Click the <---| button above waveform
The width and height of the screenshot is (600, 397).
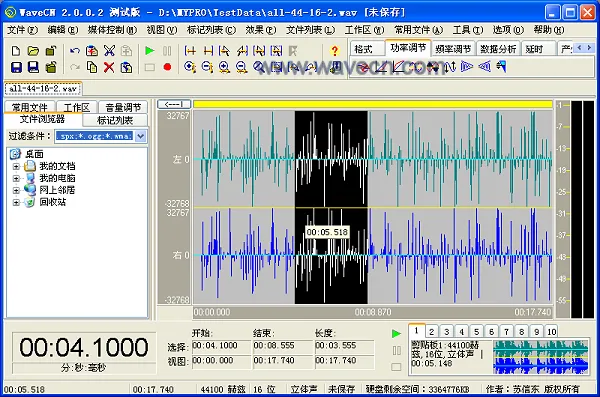pyautogui.click(x=174, y=104)
